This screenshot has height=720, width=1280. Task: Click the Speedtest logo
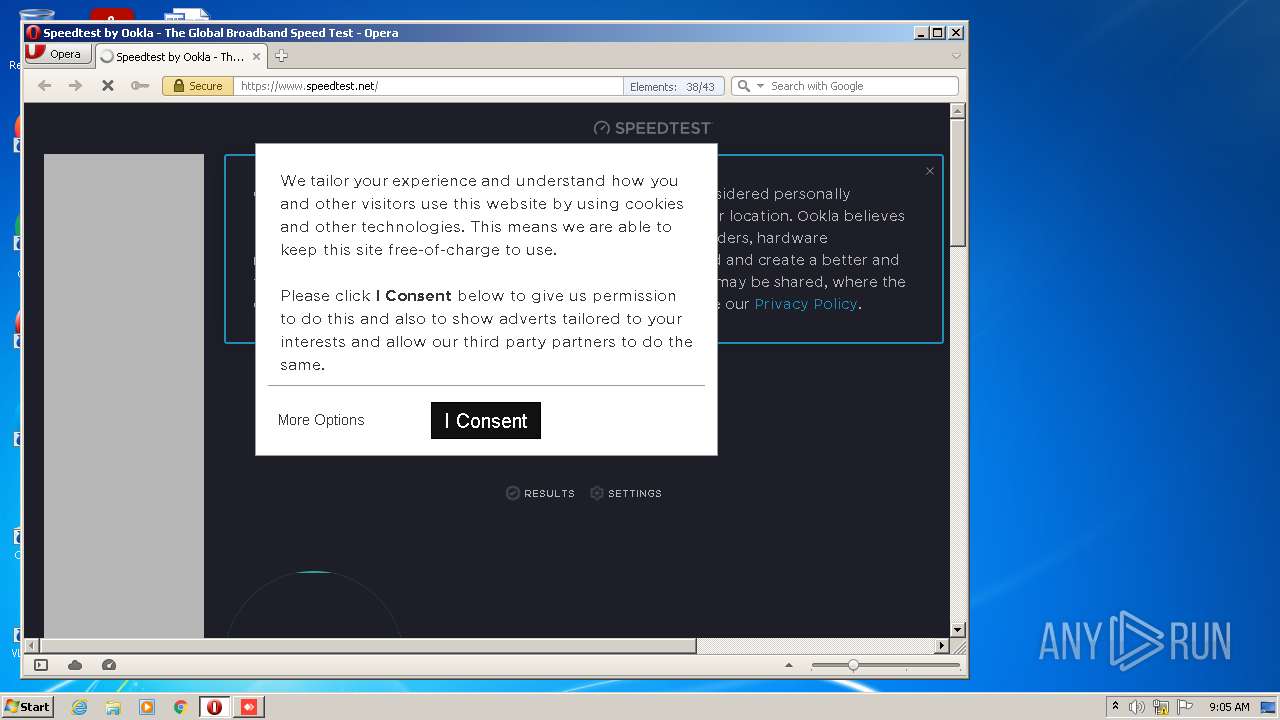[x=652, y=128]
